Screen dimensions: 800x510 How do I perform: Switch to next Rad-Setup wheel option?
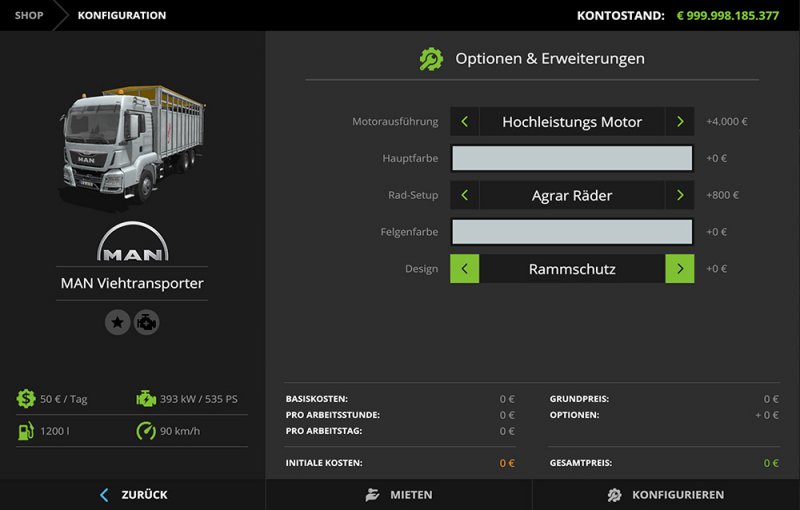coord(680,195)
